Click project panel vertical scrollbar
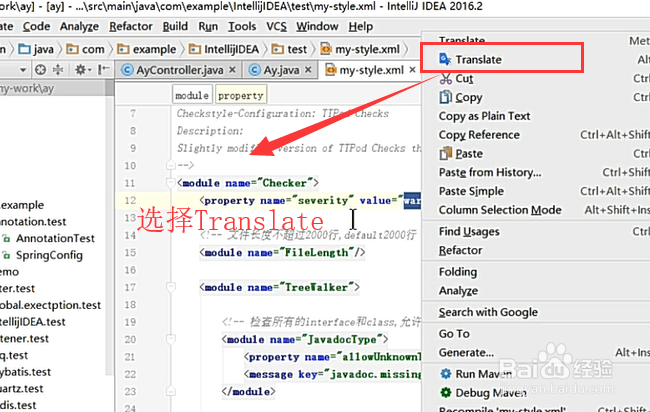 pos(109,228)
